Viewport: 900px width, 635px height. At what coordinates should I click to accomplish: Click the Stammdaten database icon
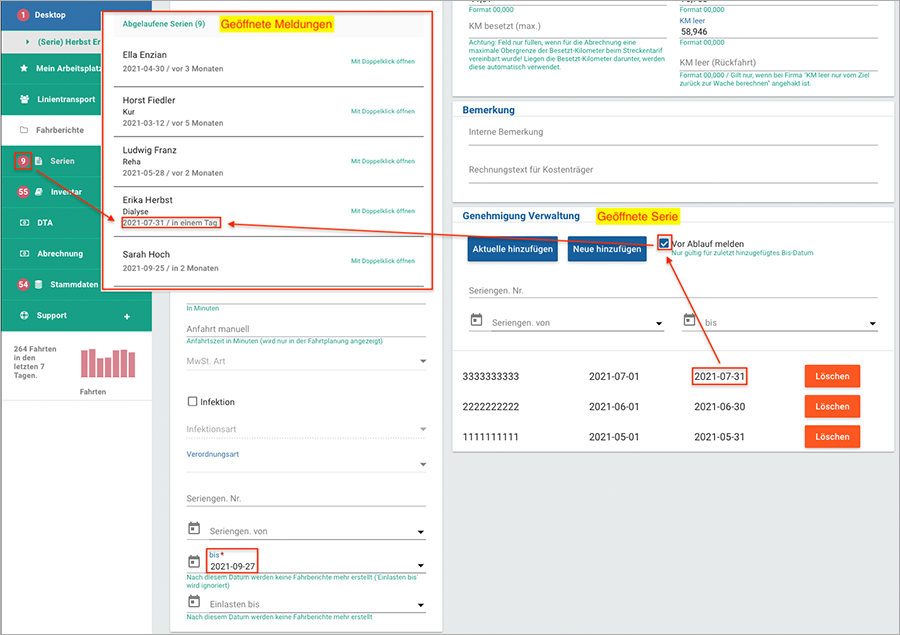pos(39,285)
